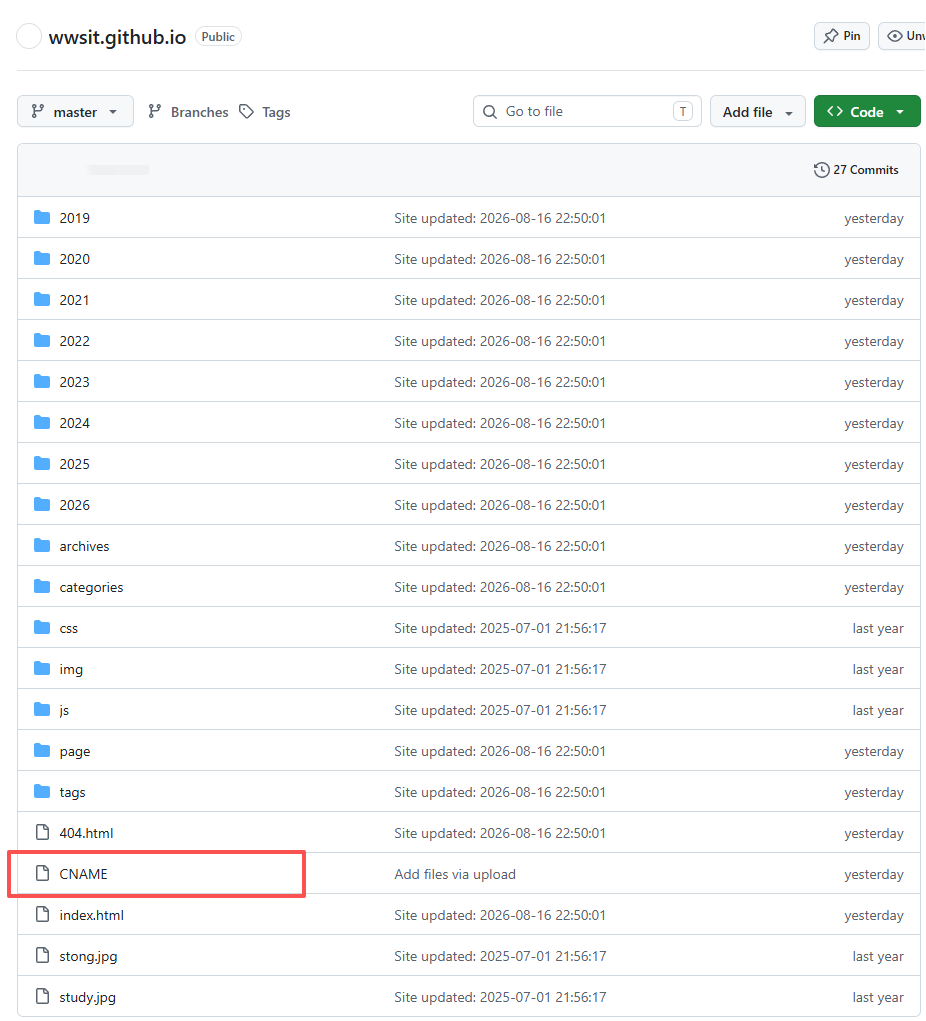The width and height of the screenshot is (926, 1021).
Task: Click the folder icon of 2025
Action: [x=42, y=464]
